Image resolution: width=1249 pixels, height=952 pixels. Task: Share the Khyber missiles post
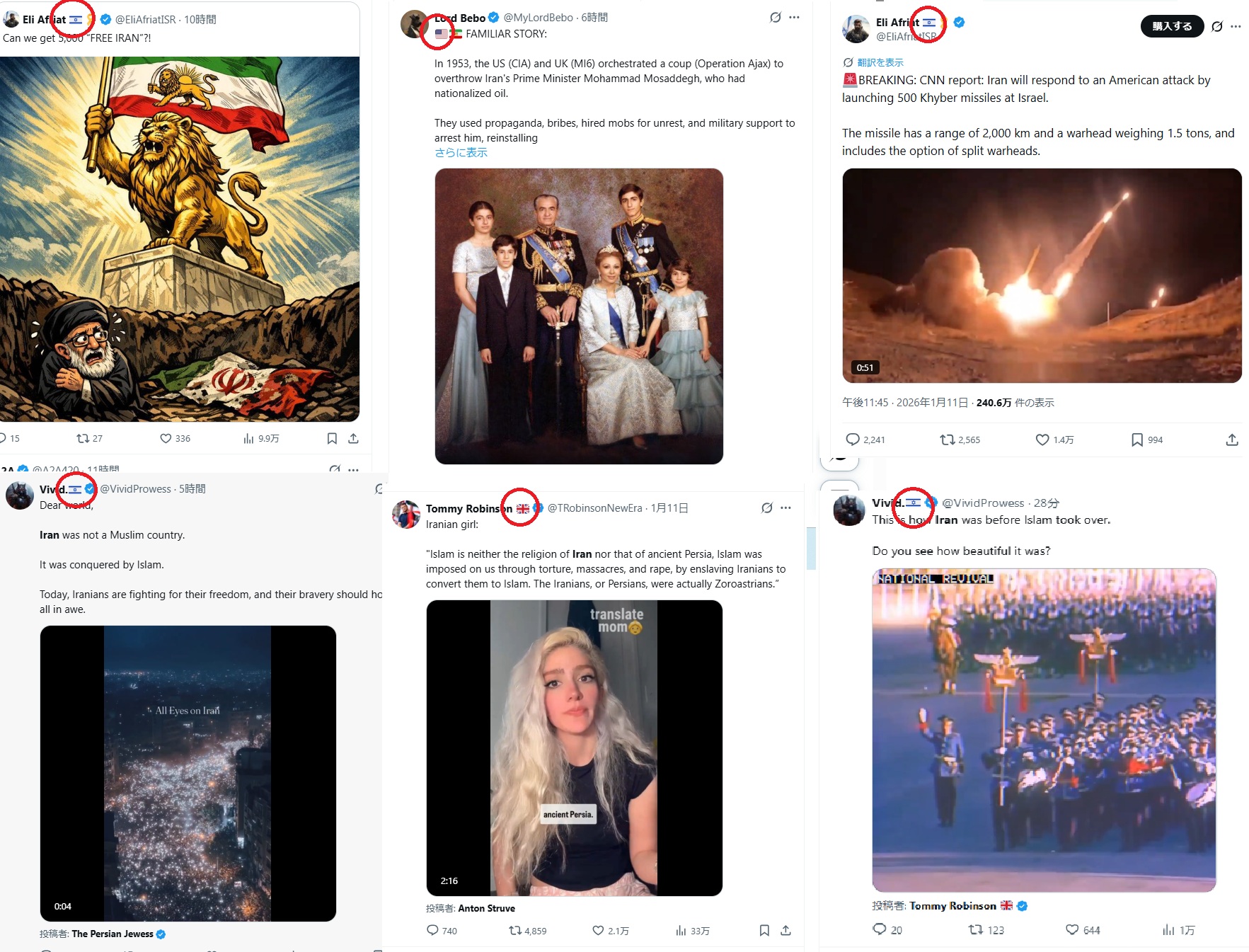click(x=1232, y=440)
